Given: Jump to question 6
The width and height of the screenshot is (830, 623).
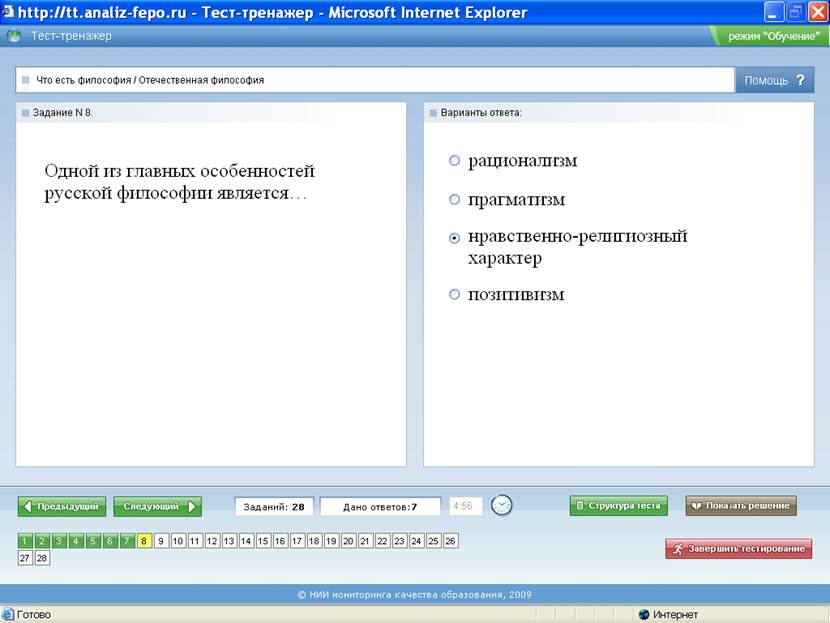Looking at the screenshot, I should pyautogui.click(x=110, y=541).
